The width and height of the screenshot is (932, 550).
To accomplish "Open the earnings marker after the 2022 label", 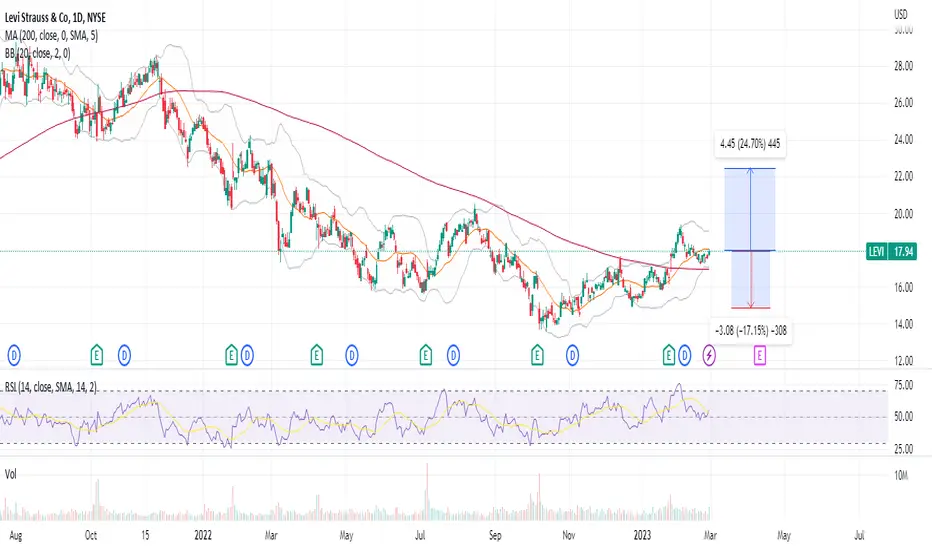I will pyautogui.click(x=231, y=356).
